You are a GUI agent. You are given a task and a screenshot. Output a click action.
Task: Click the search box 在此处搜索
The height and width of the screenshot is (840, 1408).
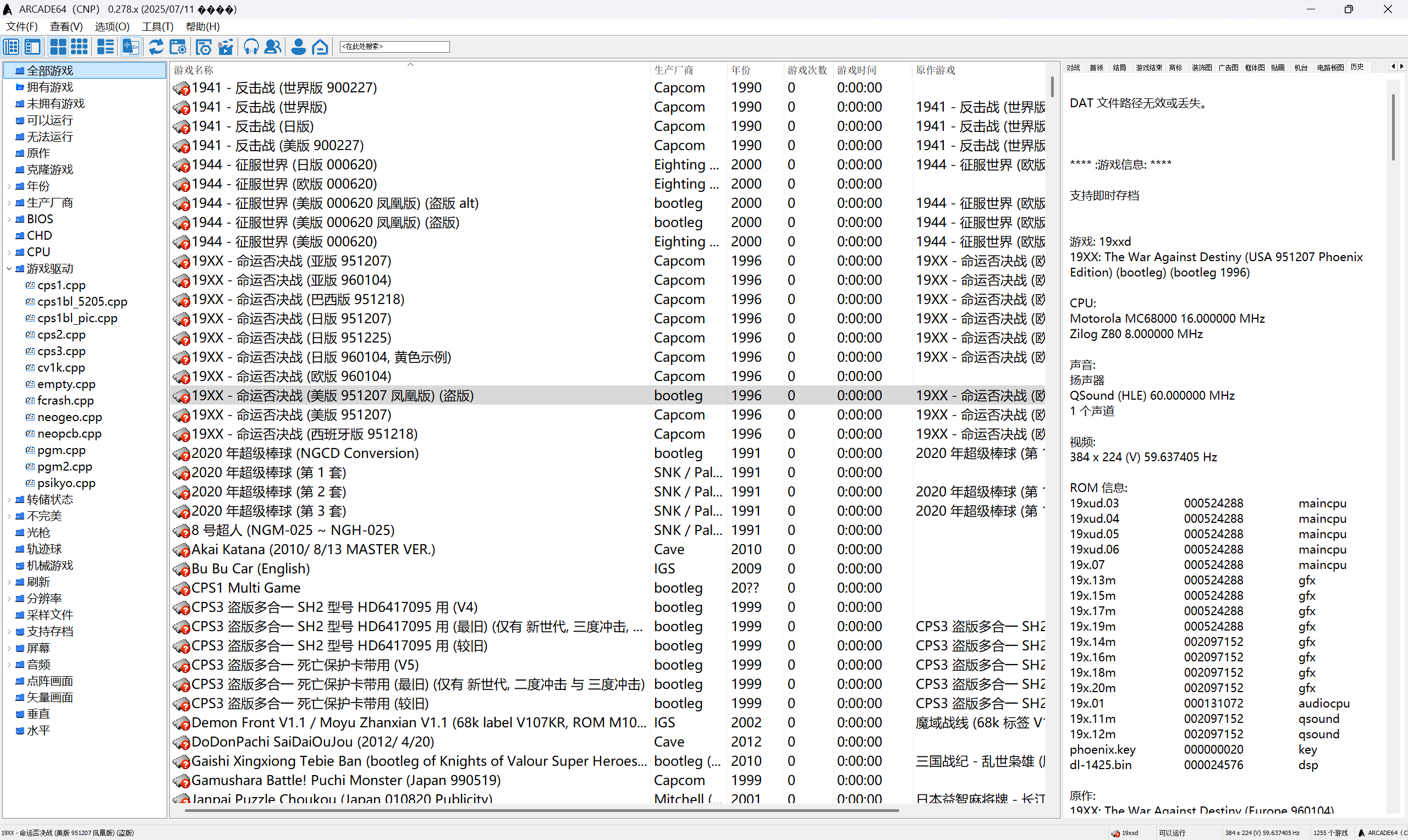(x=394, y=46)
